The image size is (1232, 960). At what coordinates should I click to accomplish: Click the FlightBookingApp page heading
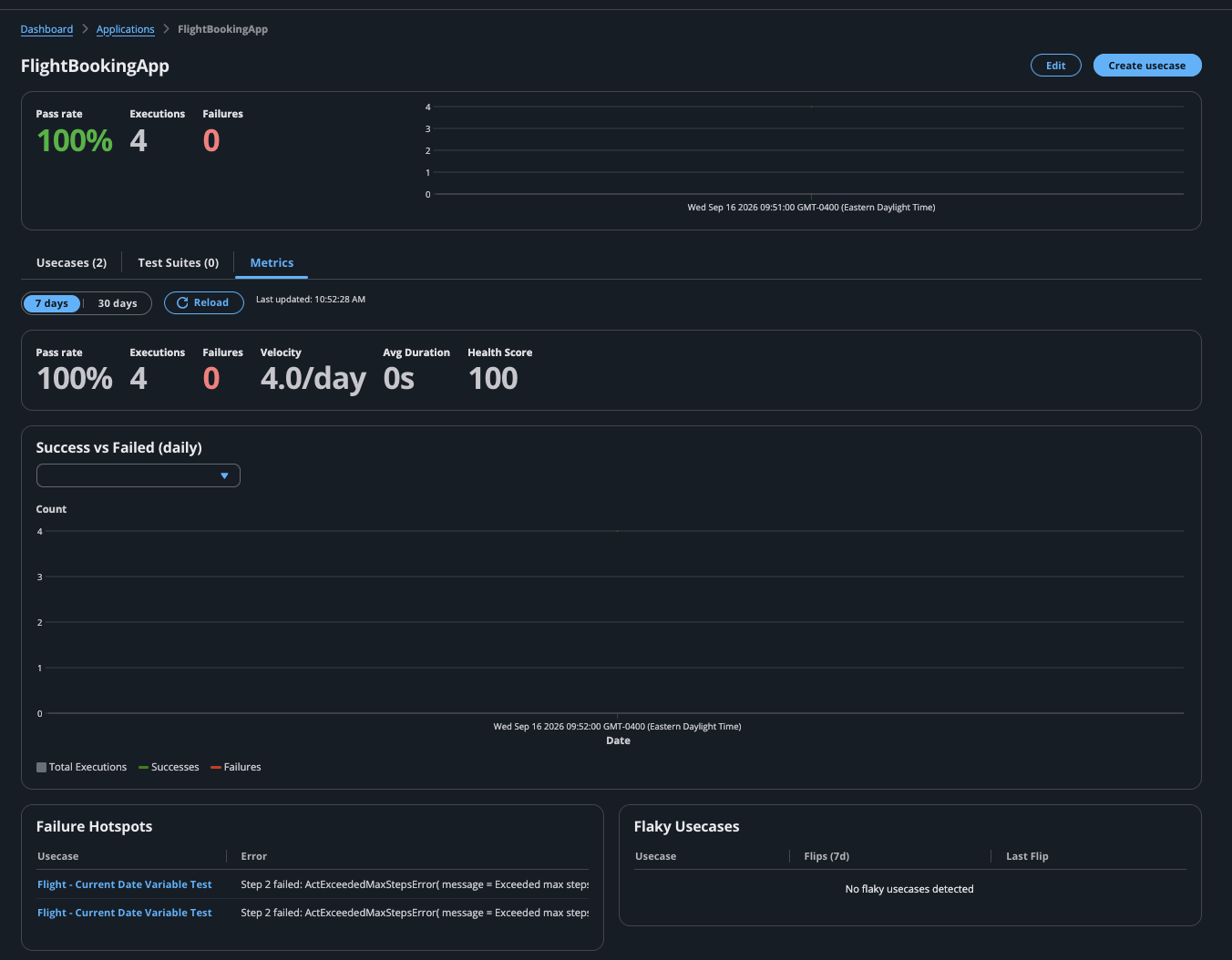point(95,66)
